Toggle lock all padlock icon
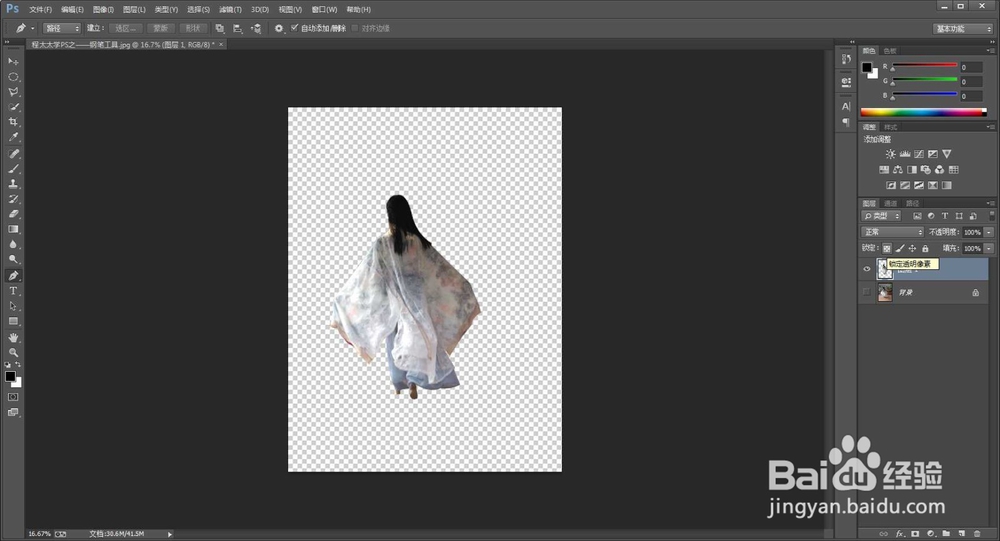The height and width of the screenshot is (541, 1000). 925,248
